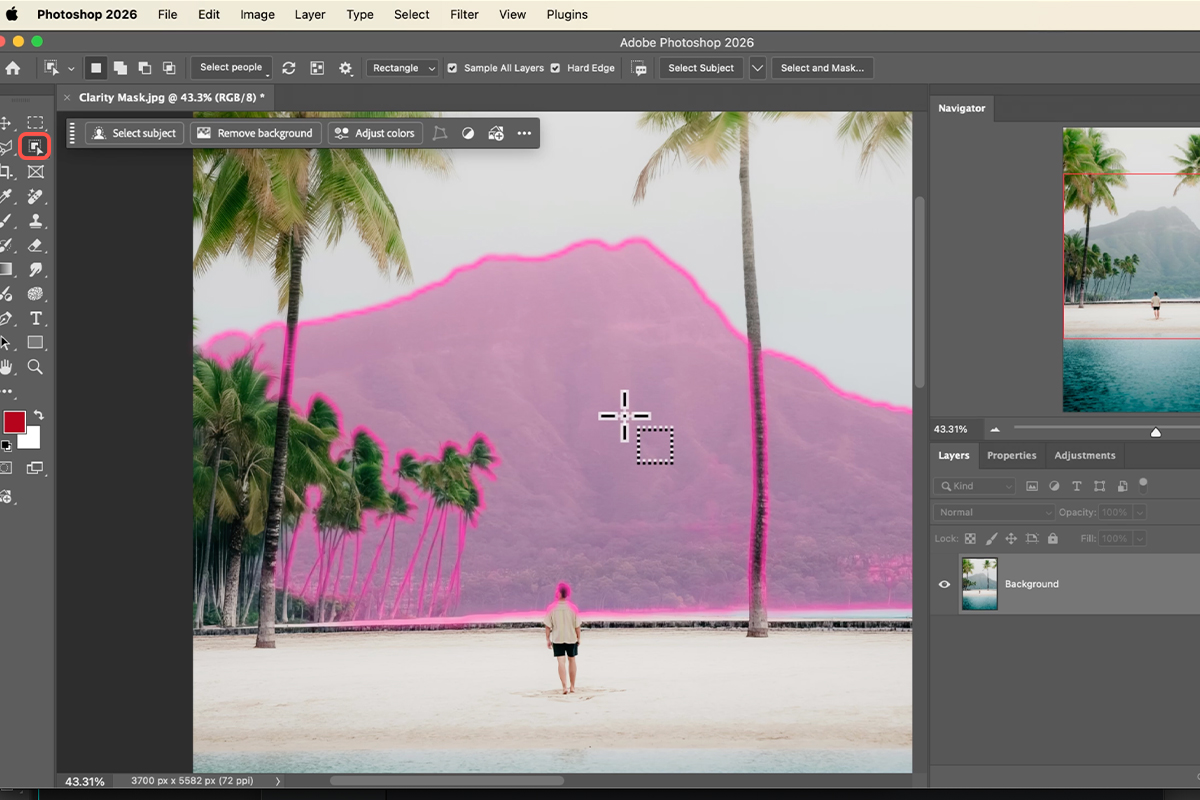Screen dimensions: 1200x800
Task: Click the refresh object finder icon
Action: [x=289, y=68]
